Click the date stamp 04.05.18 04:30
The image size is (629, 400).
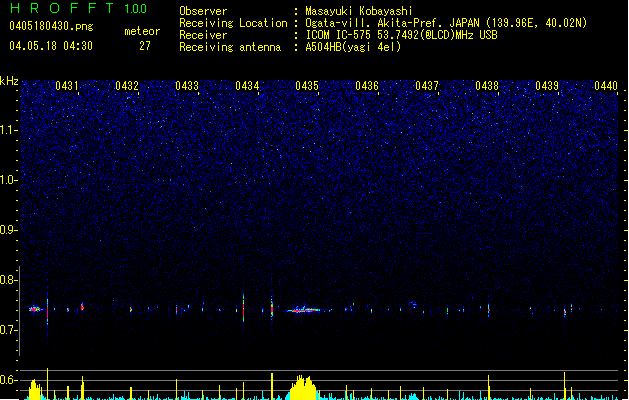[x=51, y=46]
